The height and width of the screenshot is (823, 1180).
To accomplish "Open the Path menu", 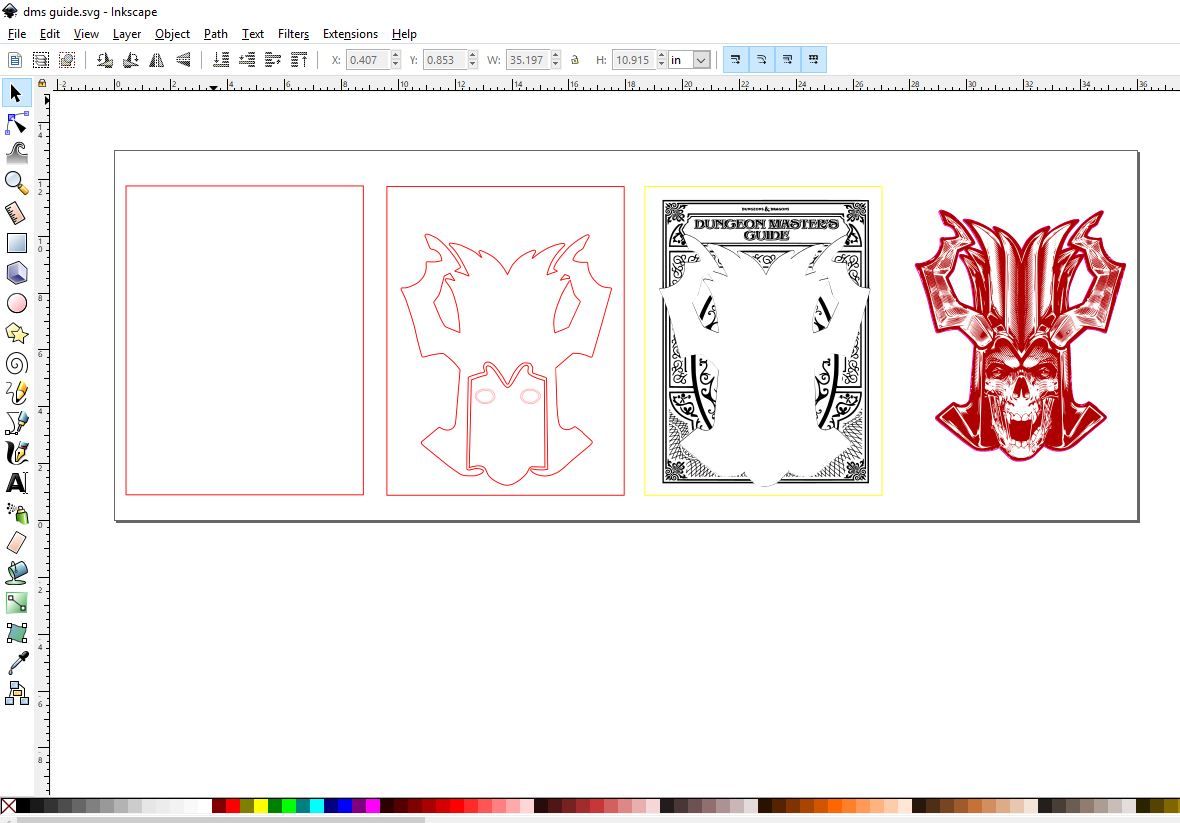I will click(x=215, y=34).
